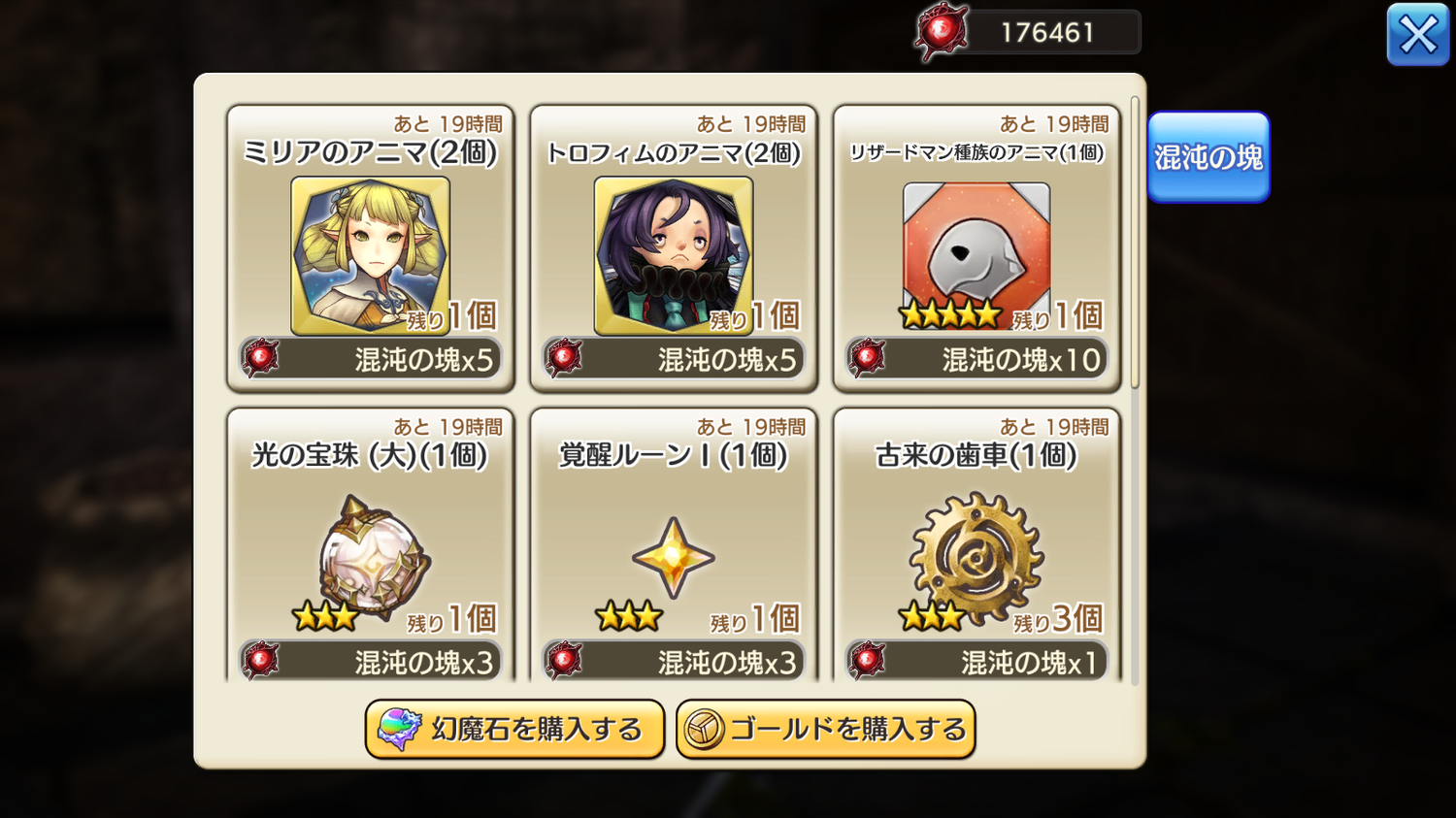Purchase Trophim anima for 混沌の塊x5
The width and height of the screenshot is (1456, 818).
tap(673, 359)
